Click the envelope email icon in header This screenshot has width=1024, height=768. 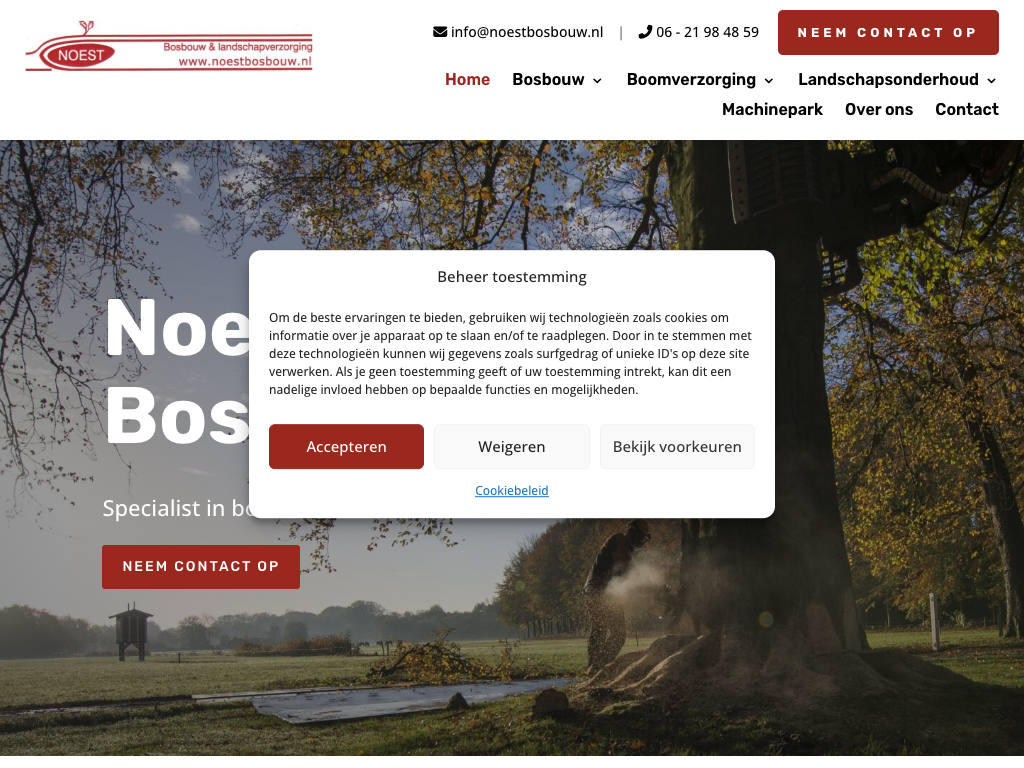[x=440, y=32]
